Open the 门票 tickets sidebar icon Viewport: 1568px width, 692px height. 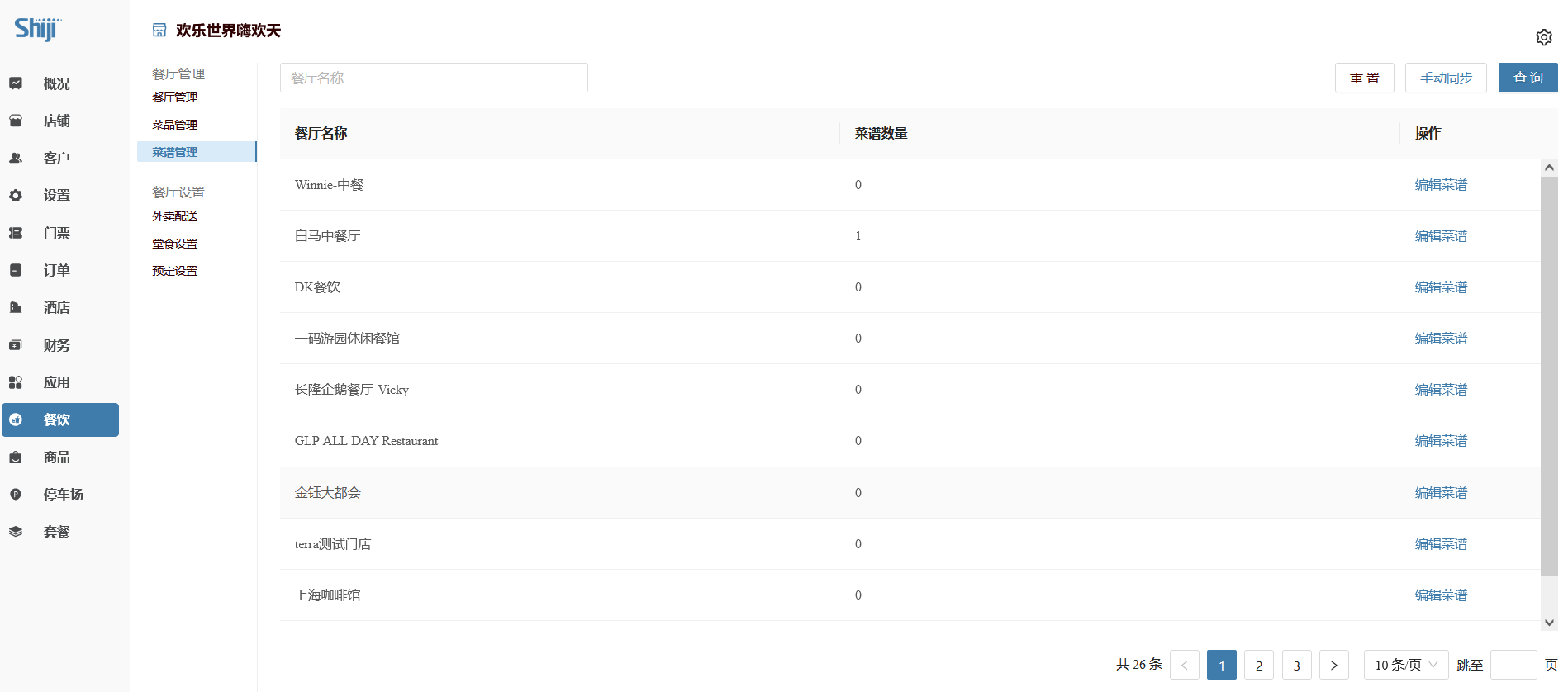(x=16, y=233)
